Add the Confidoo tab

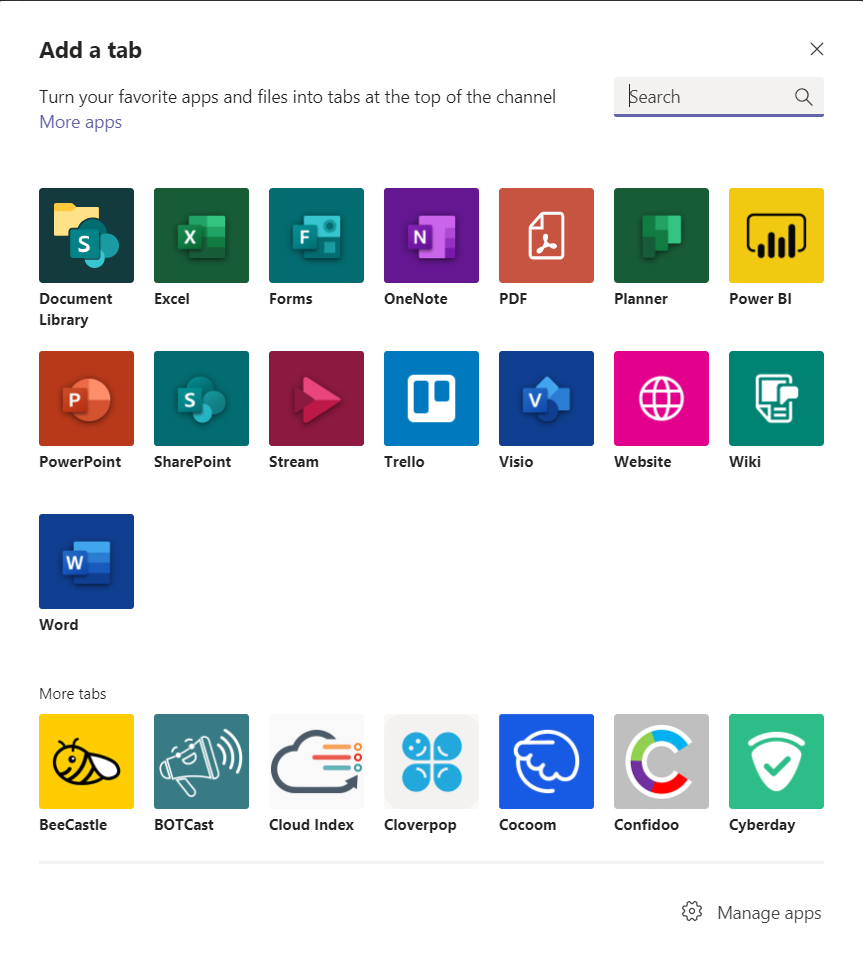[662, 761]
